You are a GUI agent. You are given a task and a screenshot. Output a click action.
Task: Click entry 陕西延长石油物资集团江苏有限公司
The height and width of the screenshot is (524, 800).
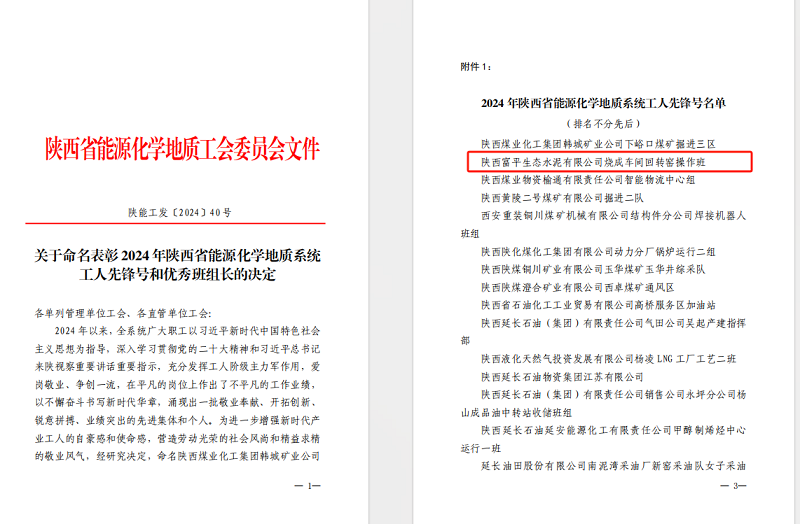tap(562, 377)
